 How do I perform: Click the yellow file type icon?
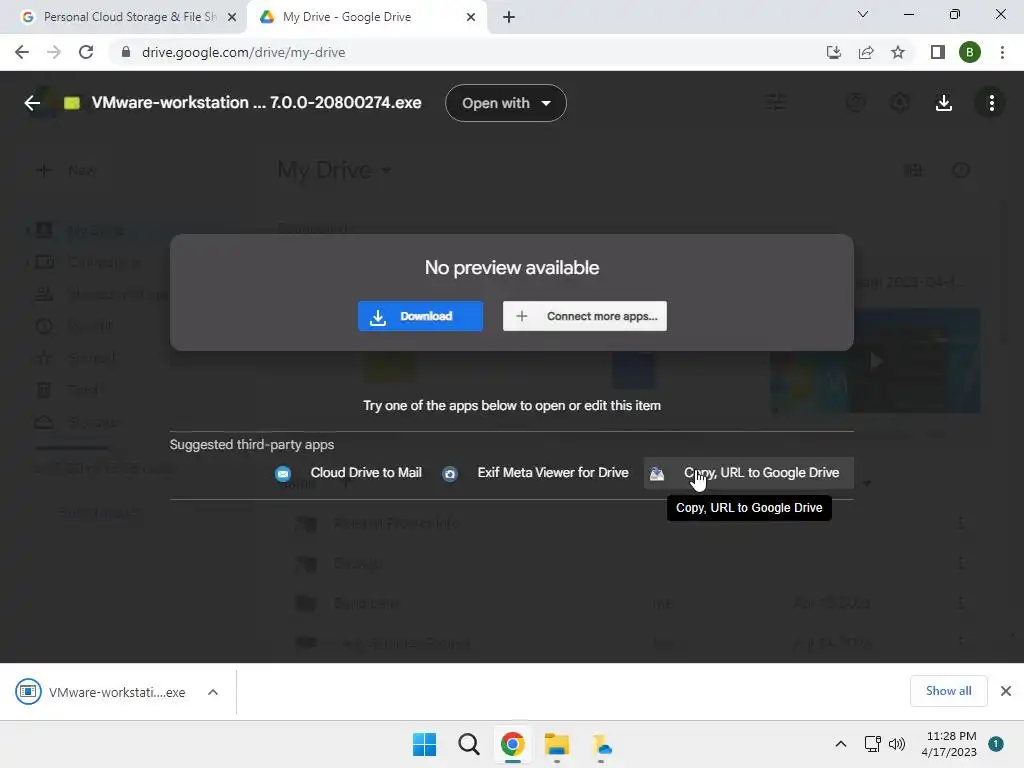(x=72, y=103)
